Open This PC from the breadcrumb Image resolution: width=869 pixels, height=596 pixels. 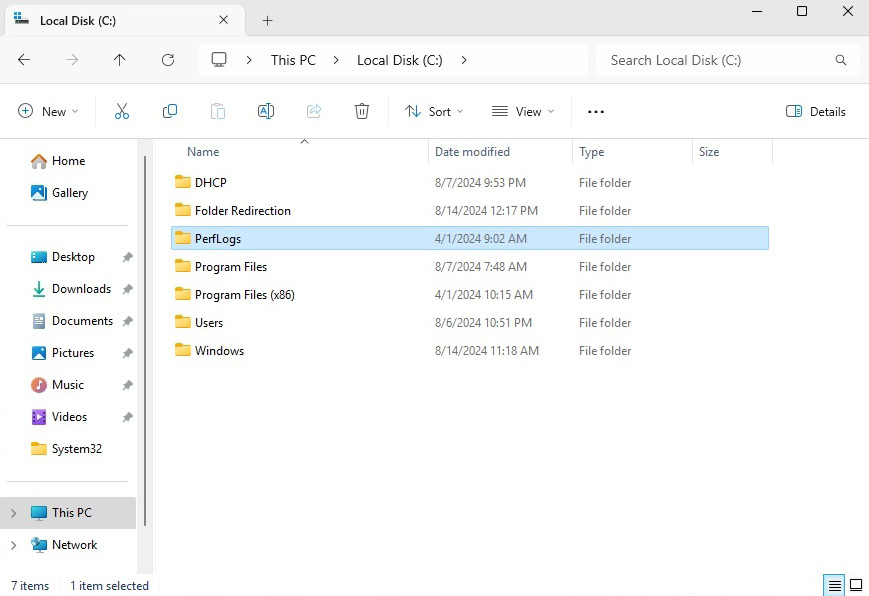click(292, 60)
